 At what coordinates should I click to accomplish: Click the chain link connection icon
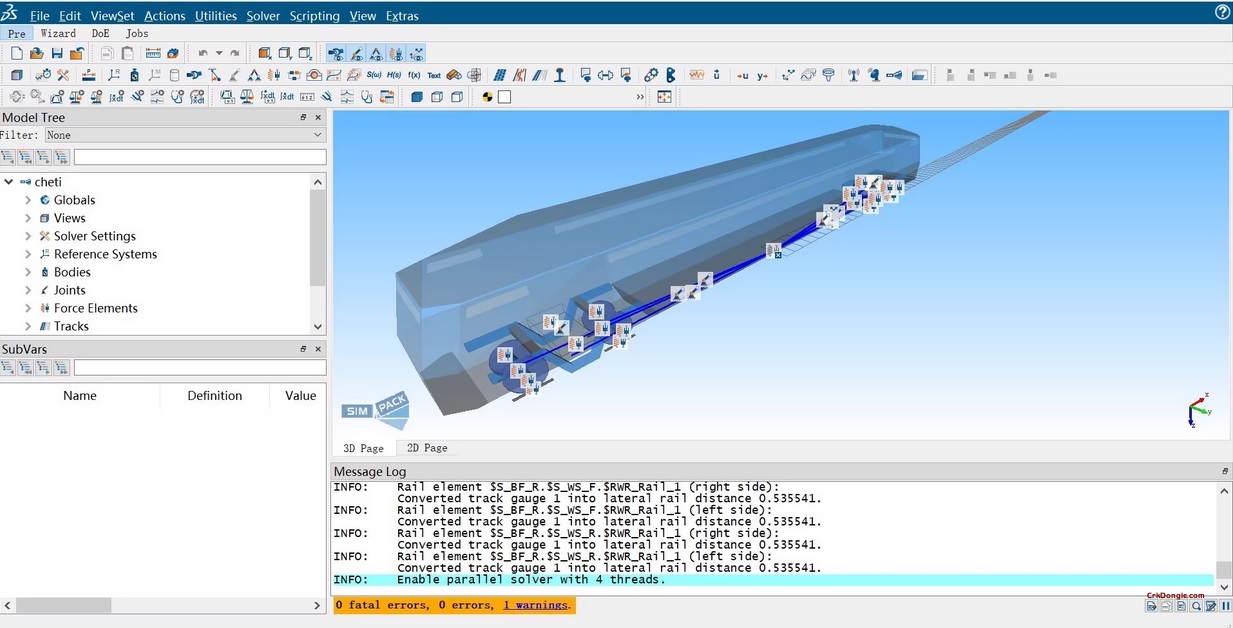651,75
